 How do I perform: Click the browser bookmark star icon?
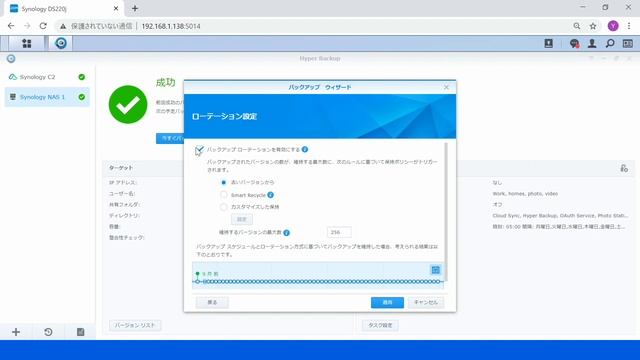pos(593,26)
